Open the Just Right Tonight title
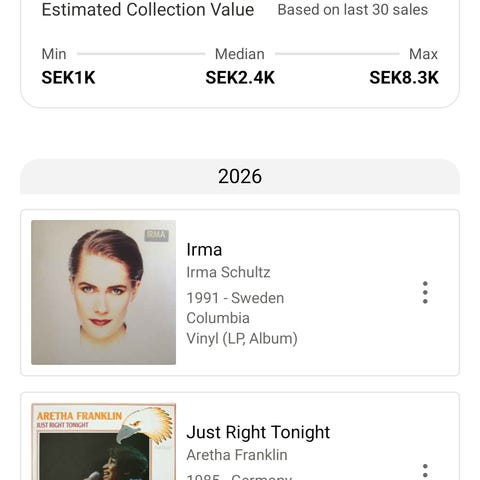Viewport: 480px width, 480px height. point(258,432)
